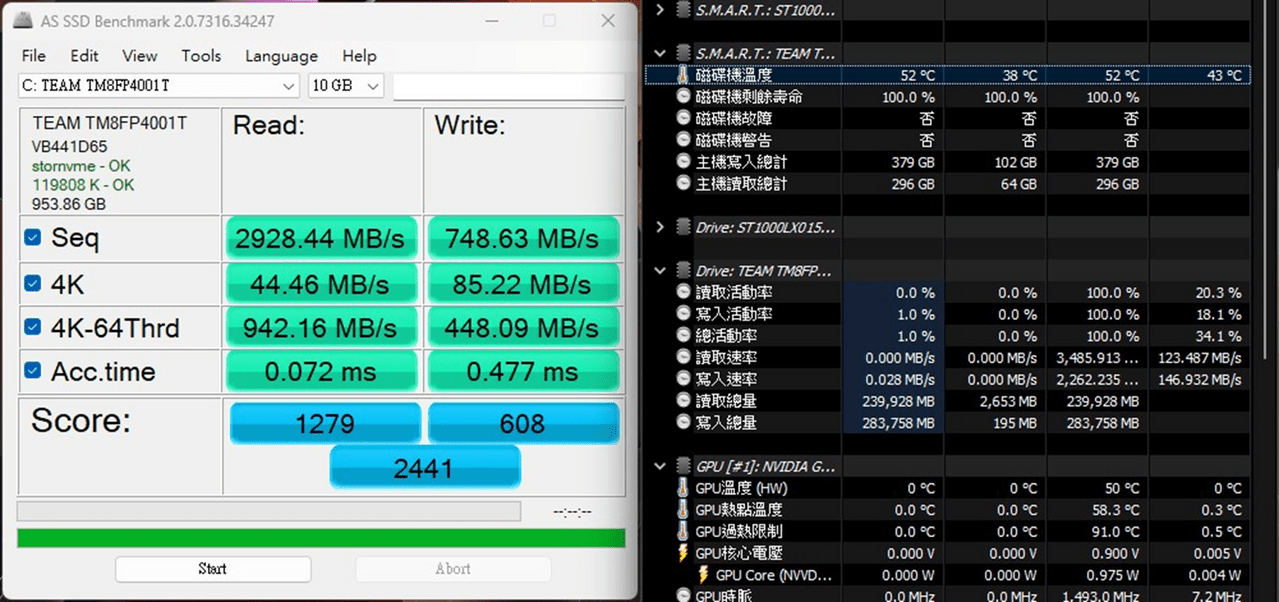Click the Acc.time read value 0.072 ms
This screenshot has width=1279, height=602.
pos(320,372)
